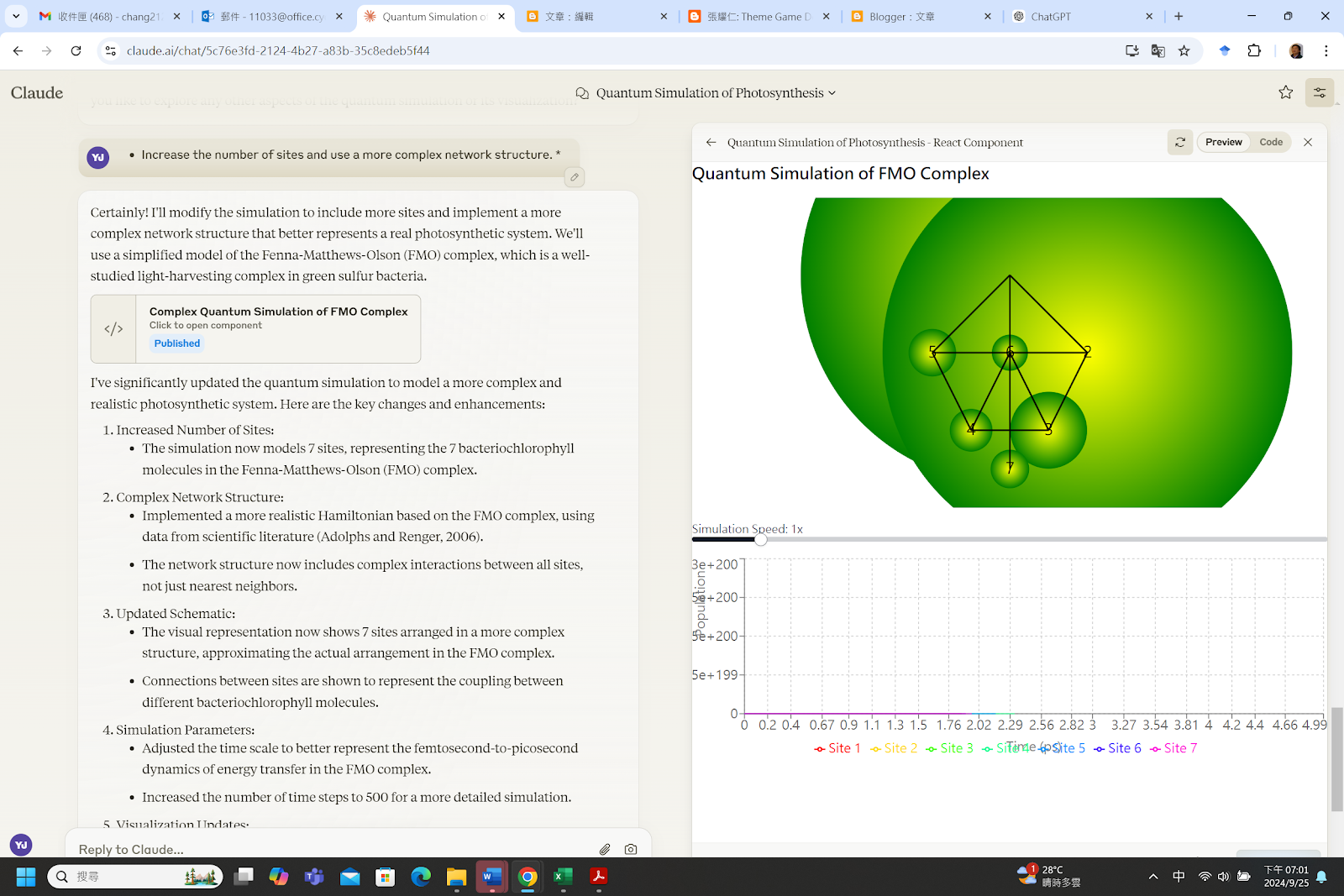Click the browser address bar URL

click(278, 51)
